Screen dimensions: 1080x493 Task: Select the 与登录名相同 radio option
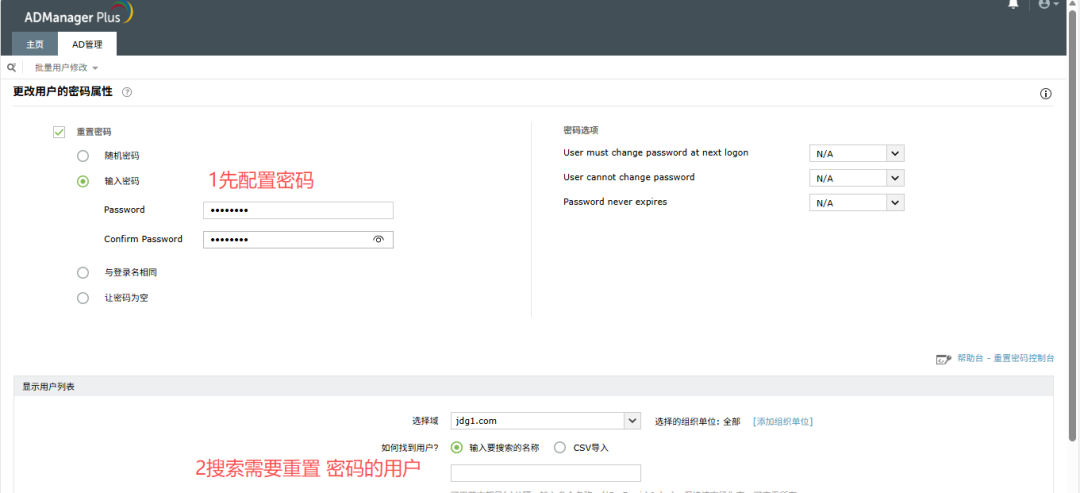[x=83, y=273]
